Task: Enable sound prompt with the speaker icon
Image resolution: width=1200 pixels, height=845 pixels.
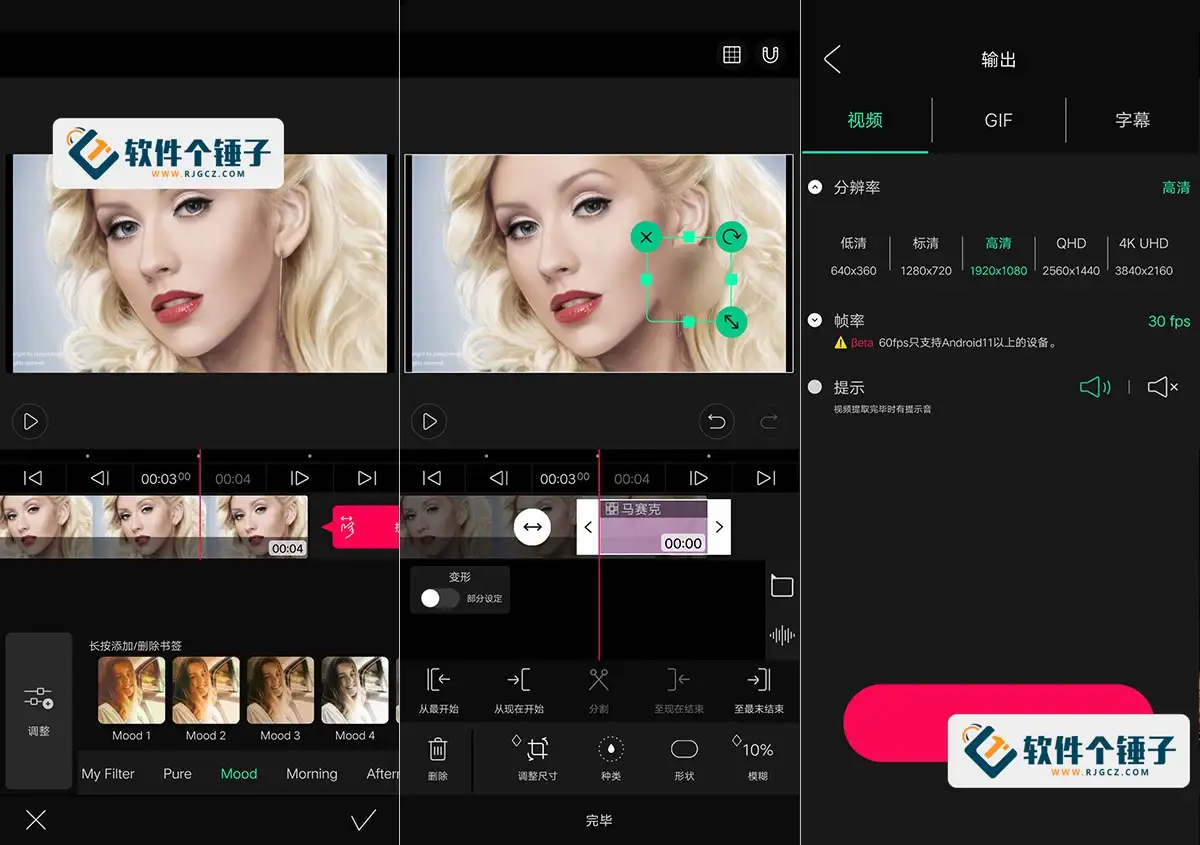Action: click(x=1095, y=387)
